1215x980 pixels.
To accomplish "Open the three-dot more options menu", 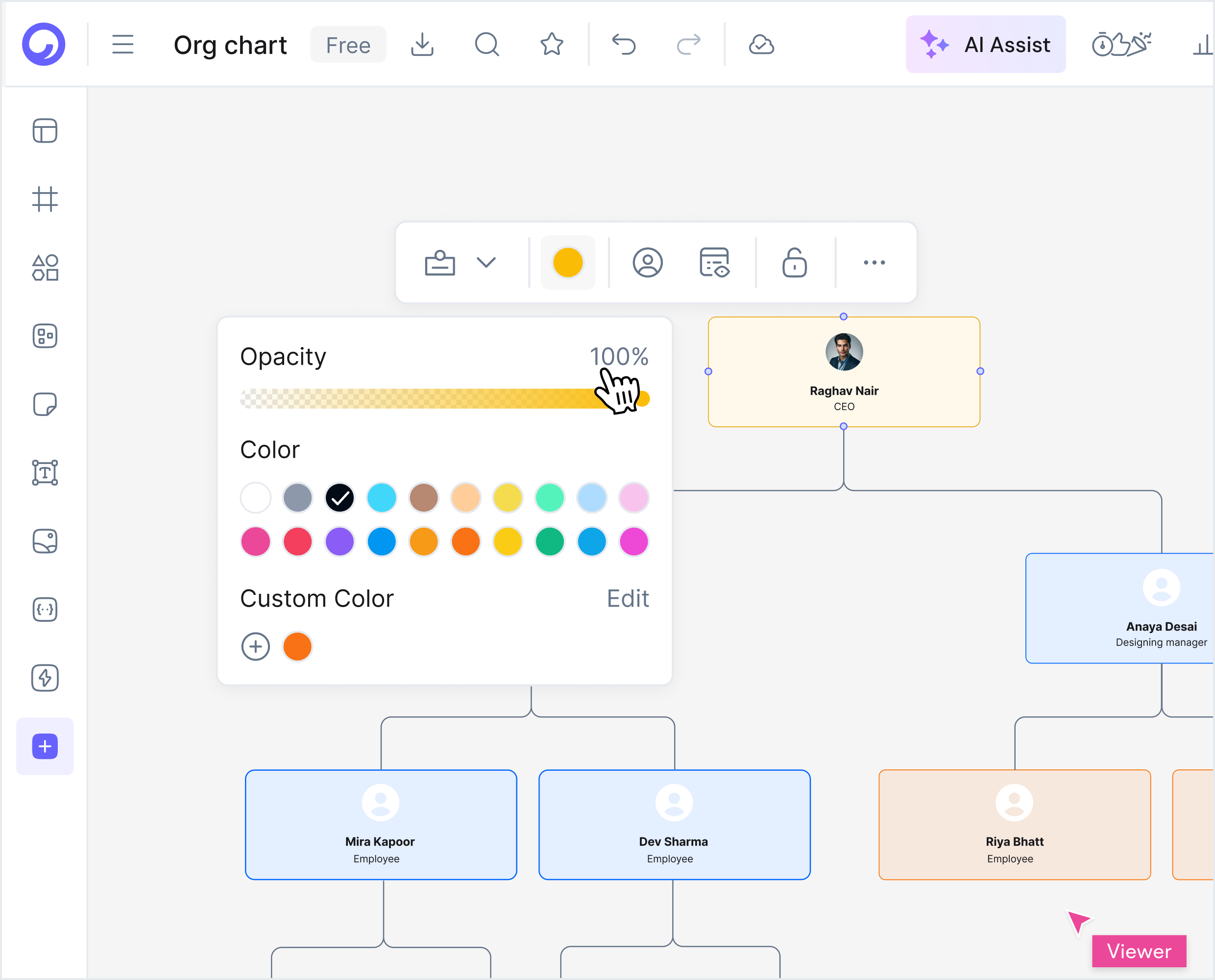I will 874,263.
